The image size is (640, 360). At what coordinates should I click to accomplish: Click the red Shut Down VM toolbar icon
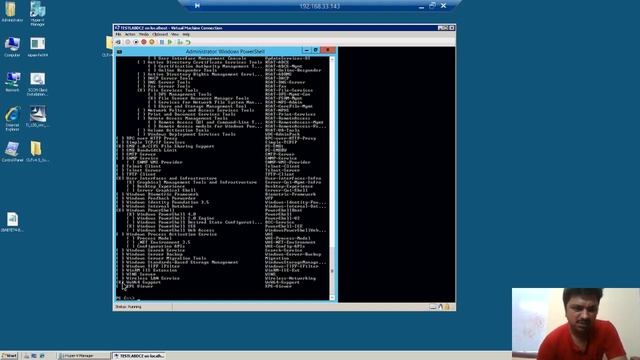point(144,42)
